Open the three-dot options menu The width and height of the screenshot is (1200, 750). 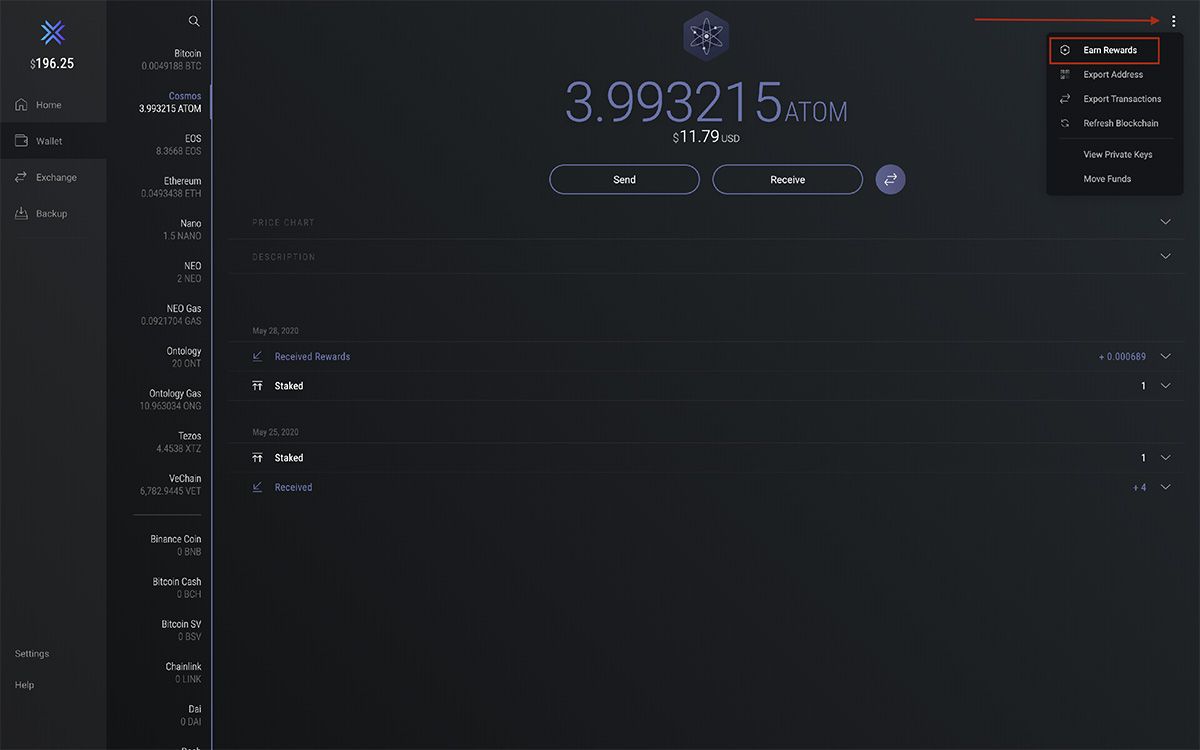click(1173, 20)
